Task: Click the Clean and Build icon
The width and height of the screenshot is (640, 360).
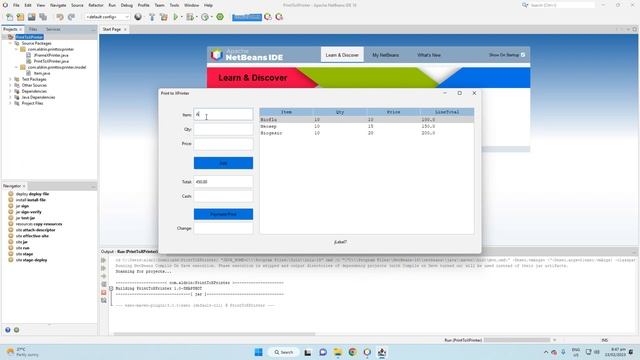Action: [x=164, y=17]
